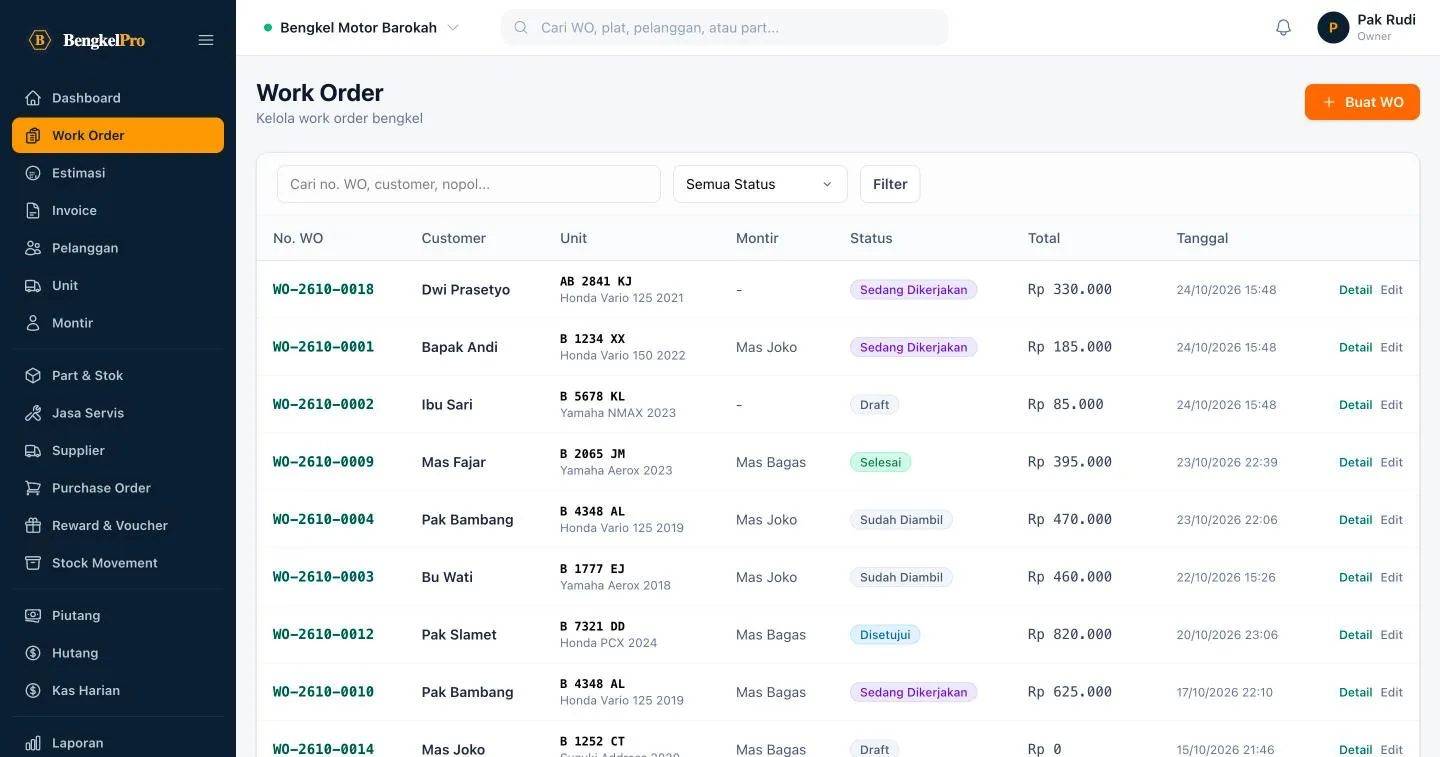Open the Laporan sidebar section

[118, 743]
